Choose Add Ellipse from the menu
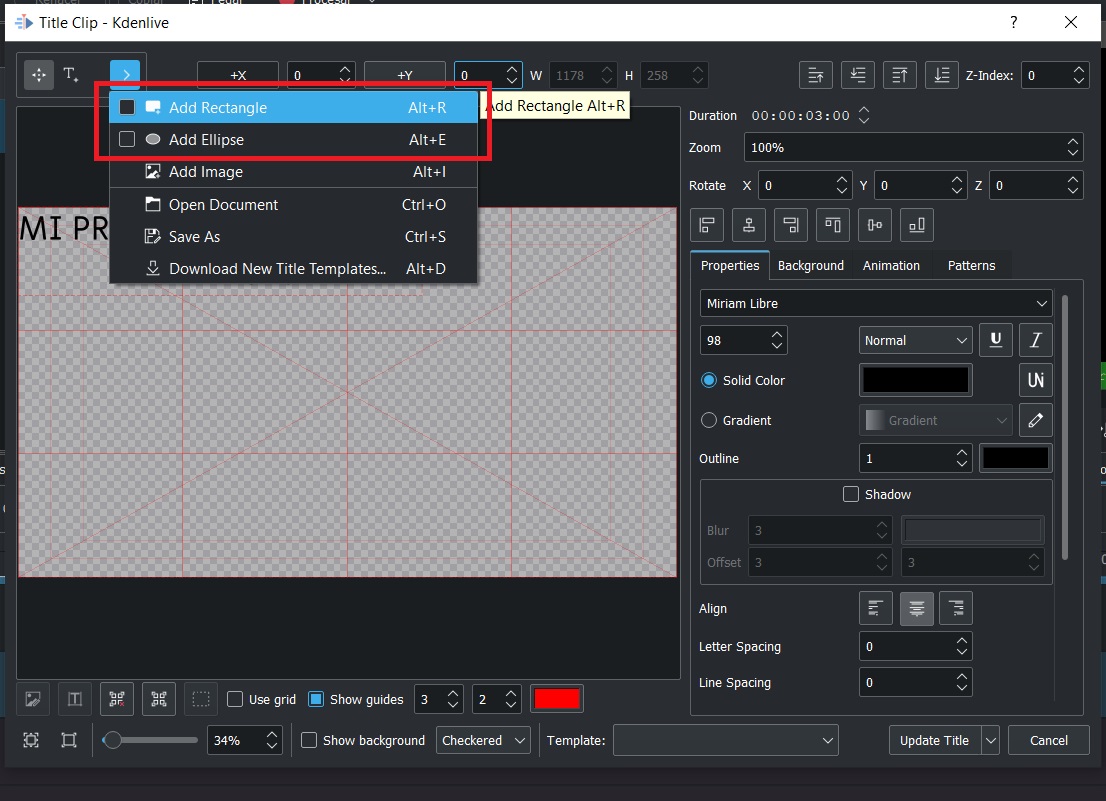The width and height of the screenshot is (1106, 801). coord(293,140)
